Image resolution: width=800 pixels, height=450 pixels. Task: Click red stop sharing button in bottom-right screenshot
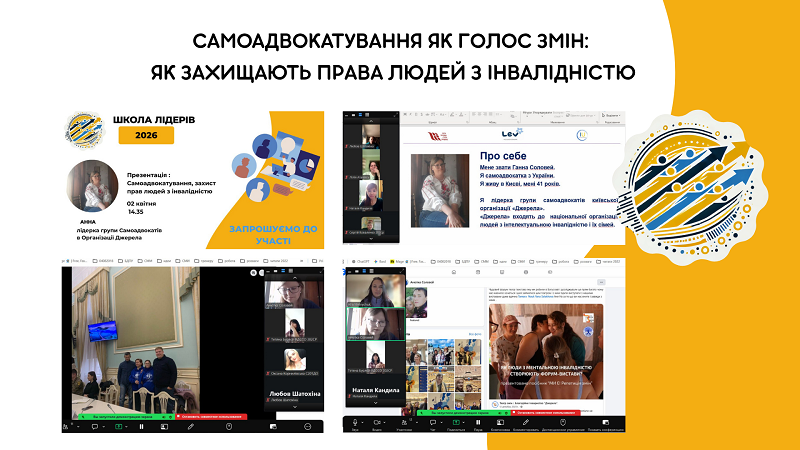point(541,412)
